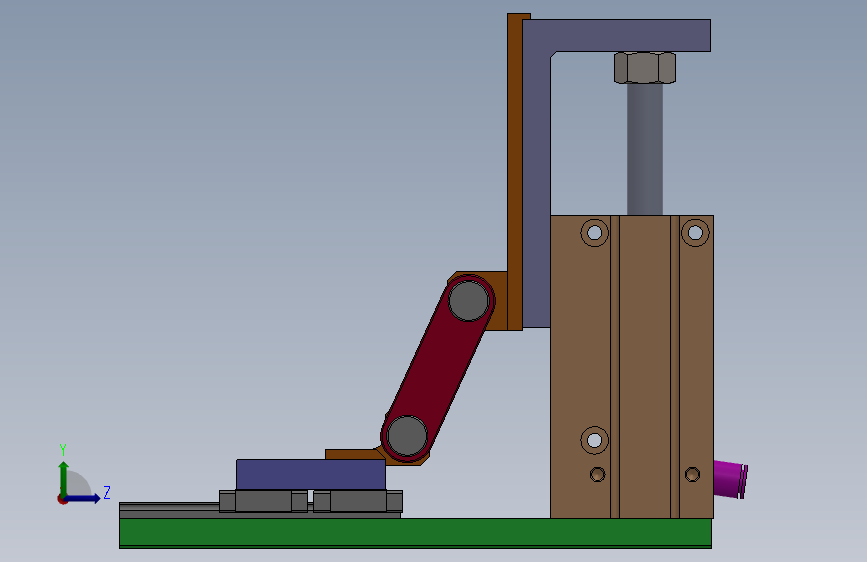Select the blue slider block
The image size is (867, 562).
[311, 475]
